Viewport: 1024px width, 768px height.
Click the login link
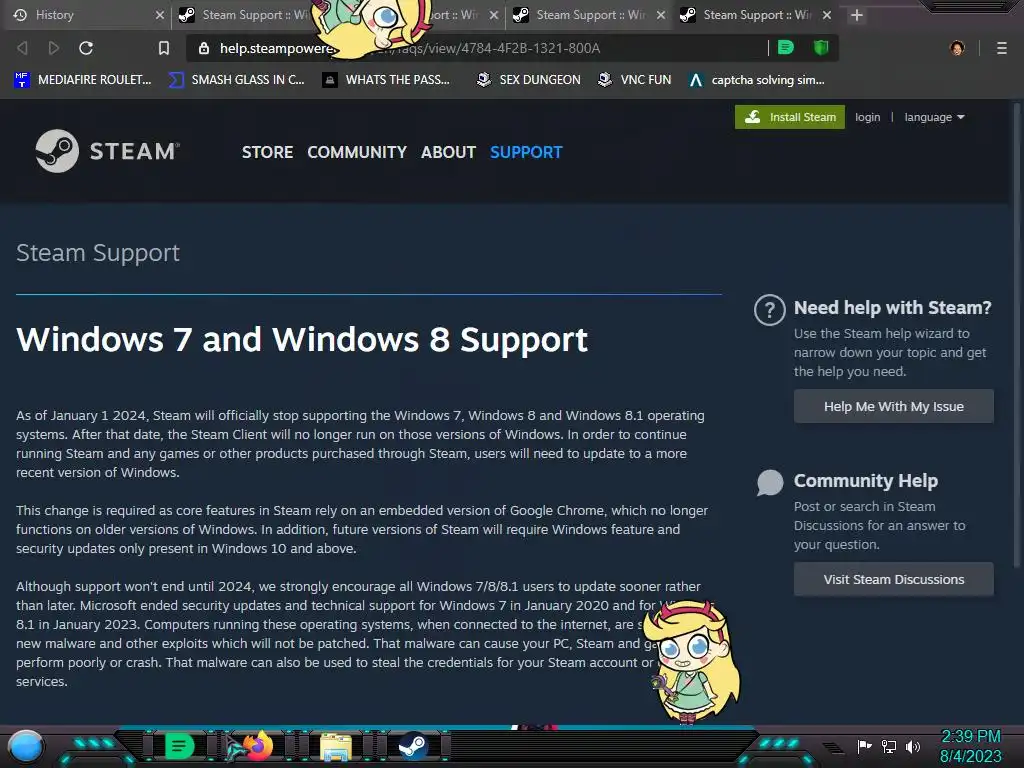click(x=867, y=118)
